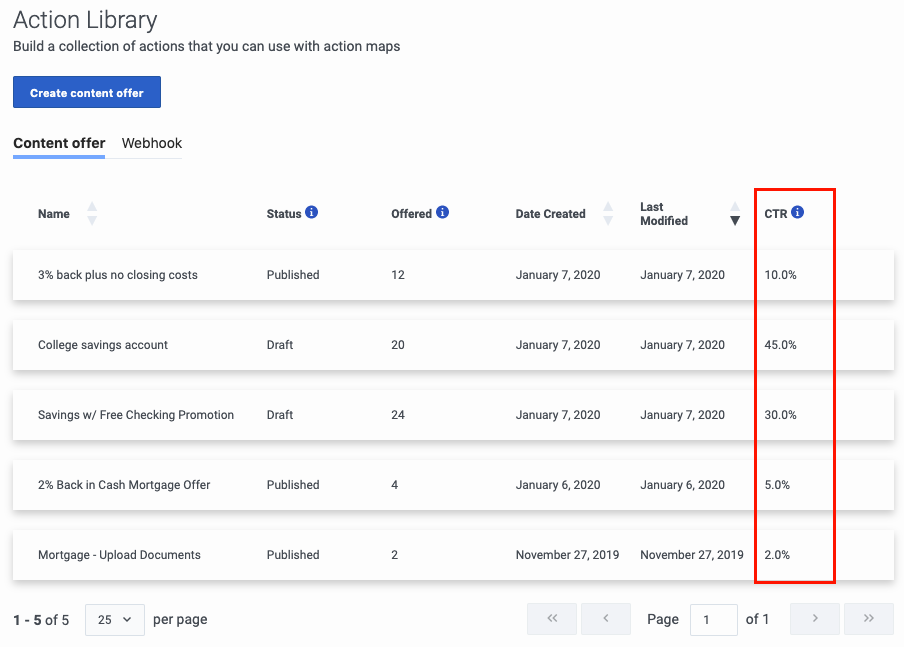Image resolution: width=904 pixels, height=647 pixels.
Task: Click the 5.0% CTR value
Action: [777, 485]
